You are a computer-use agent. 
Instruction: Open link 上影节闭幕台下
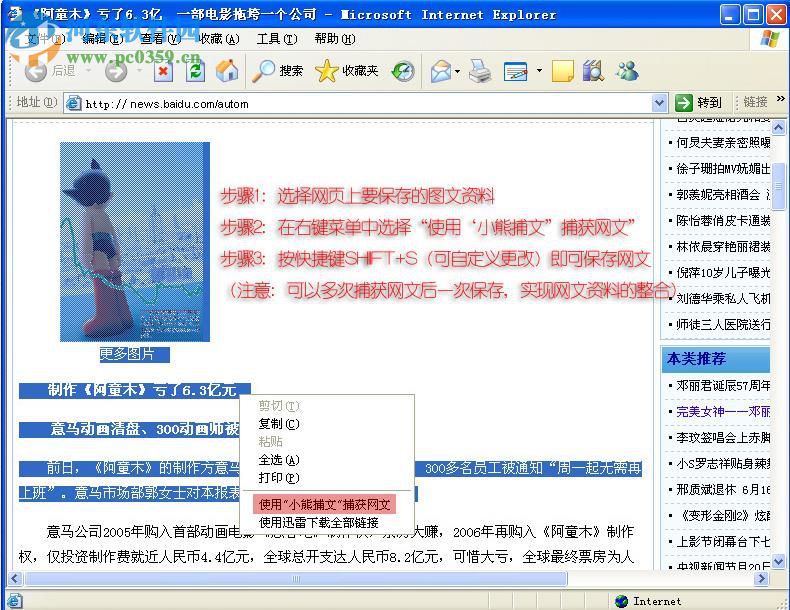pyautogui.click(x=723, y=541)
